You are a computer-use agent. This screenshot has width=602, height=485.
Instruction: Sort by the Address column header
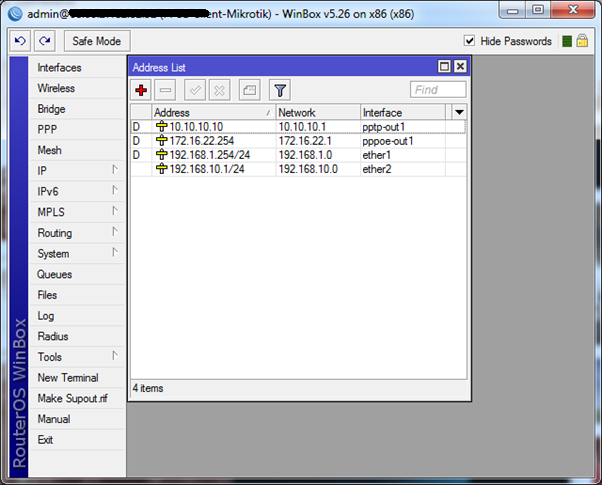coord(213,113)
